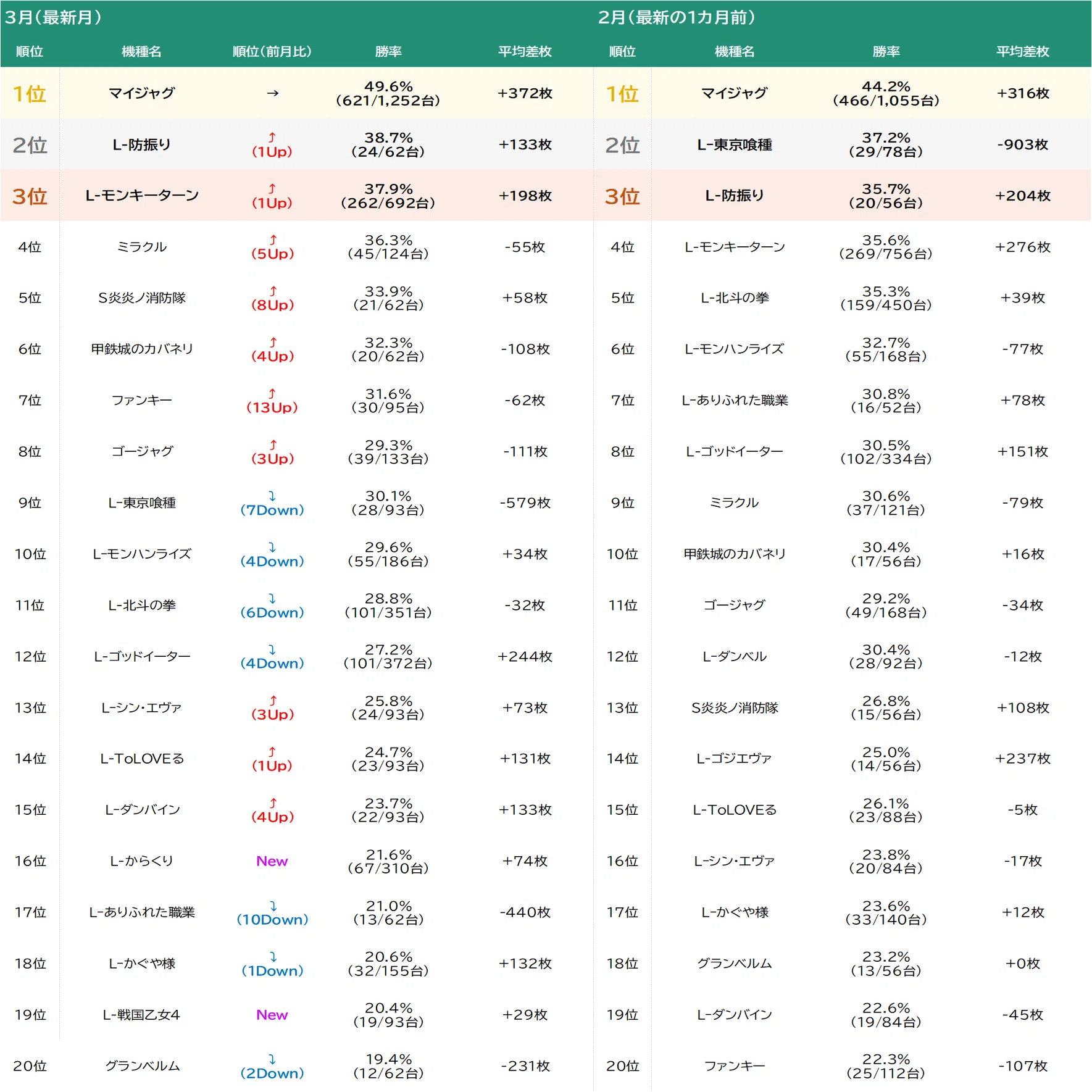Select the '-107枚' average difference
Viewport: 1092px width, 1092px height.
1023,1066
